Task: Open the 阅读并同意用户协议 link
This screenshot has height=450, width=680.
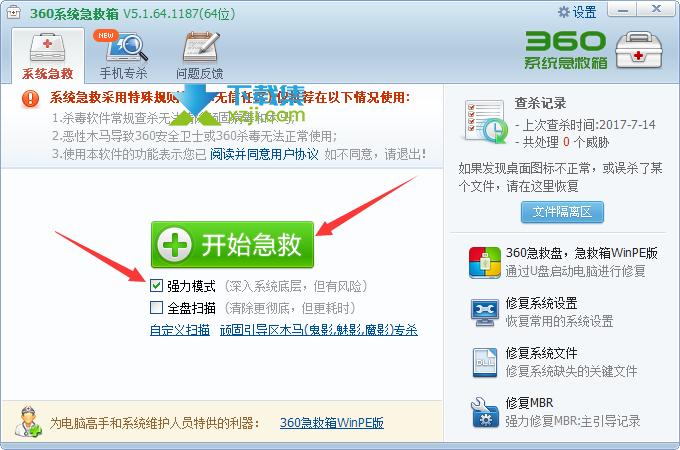Action: 264,154
